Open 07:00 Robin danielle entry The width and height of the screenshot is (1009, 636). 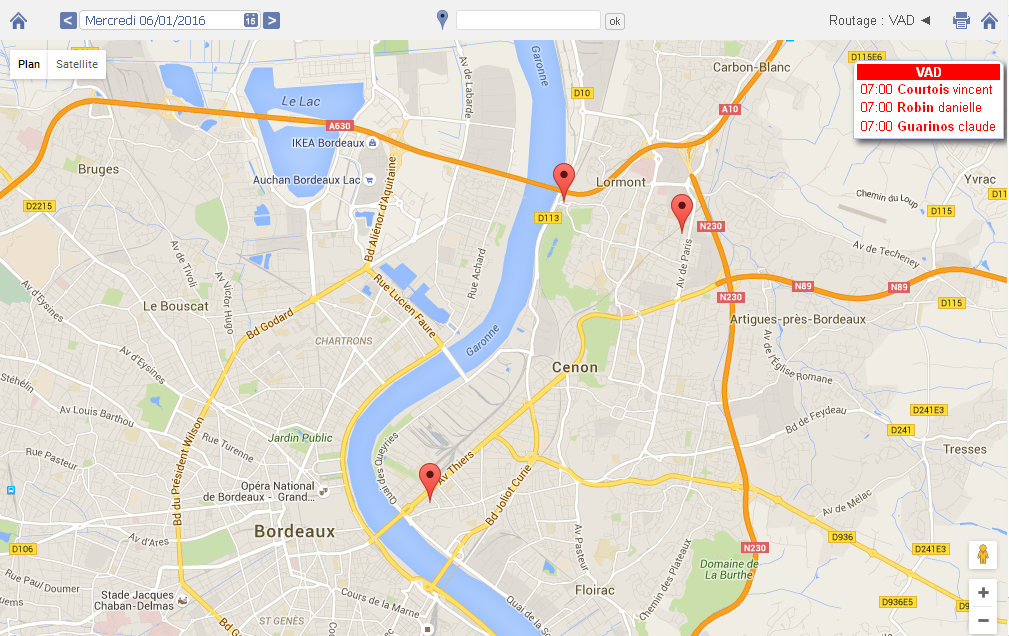(x=921, y=108)
